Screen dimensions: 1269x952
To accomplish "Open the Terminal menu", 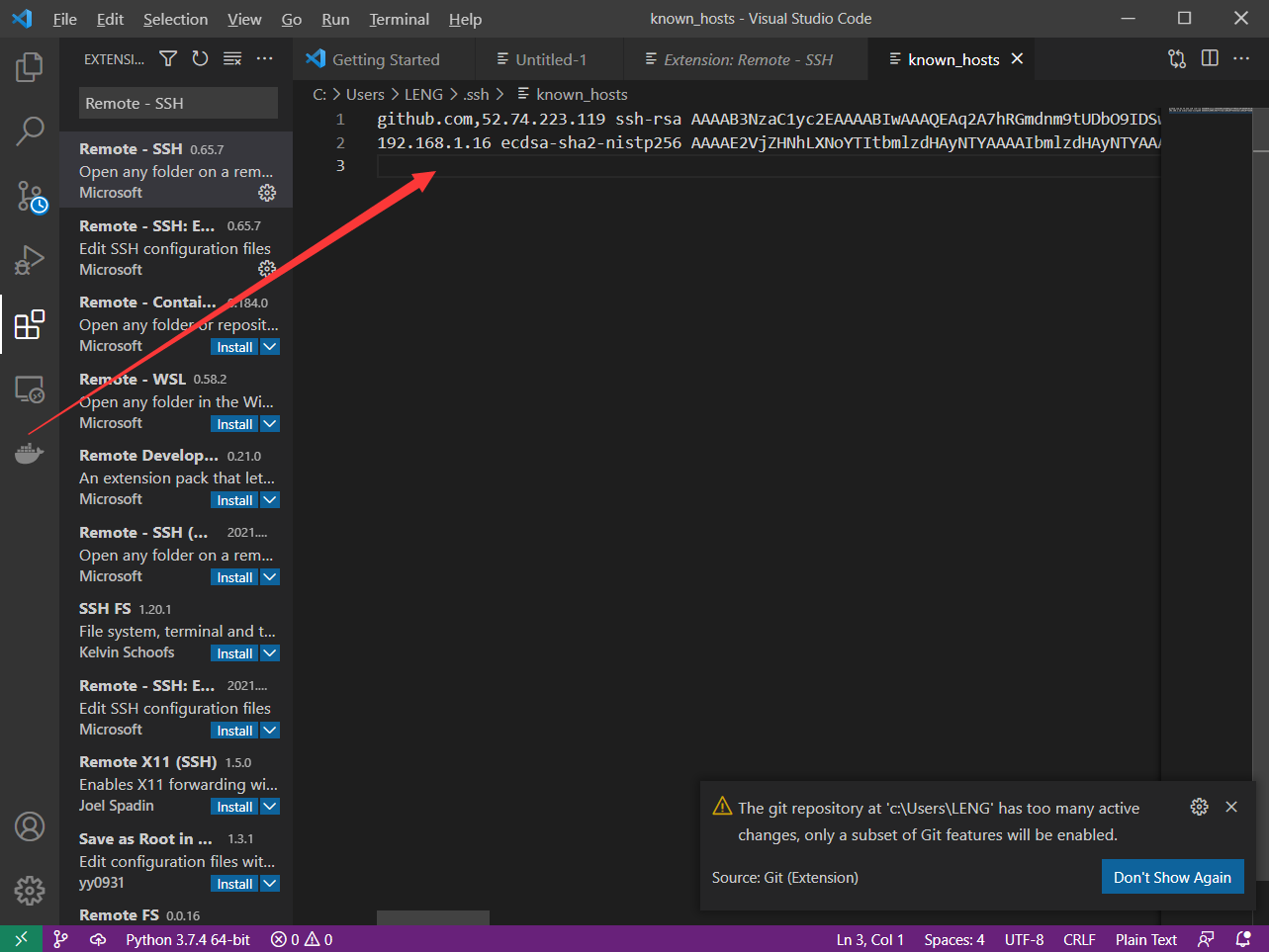I will (x=399, y=19).
